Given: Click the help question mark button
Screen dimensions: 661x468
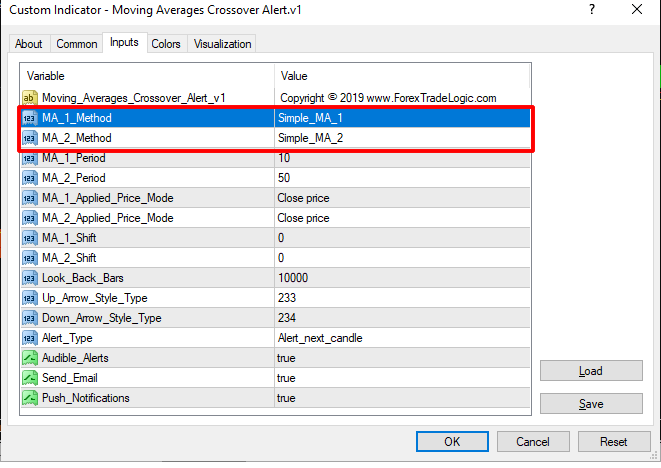Looking at the screenshot, I should coord(592,10).
